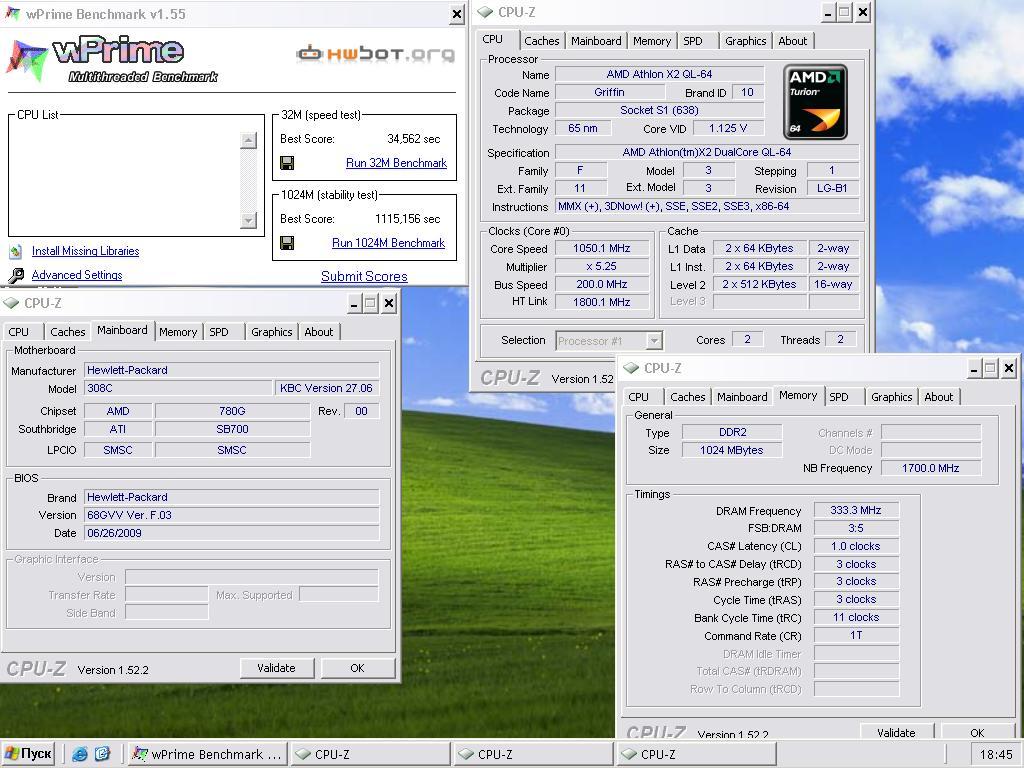The image size is (1024, 768).
Task: Click Validate in Memory CPU-Z window
Action: click(896, 732)
